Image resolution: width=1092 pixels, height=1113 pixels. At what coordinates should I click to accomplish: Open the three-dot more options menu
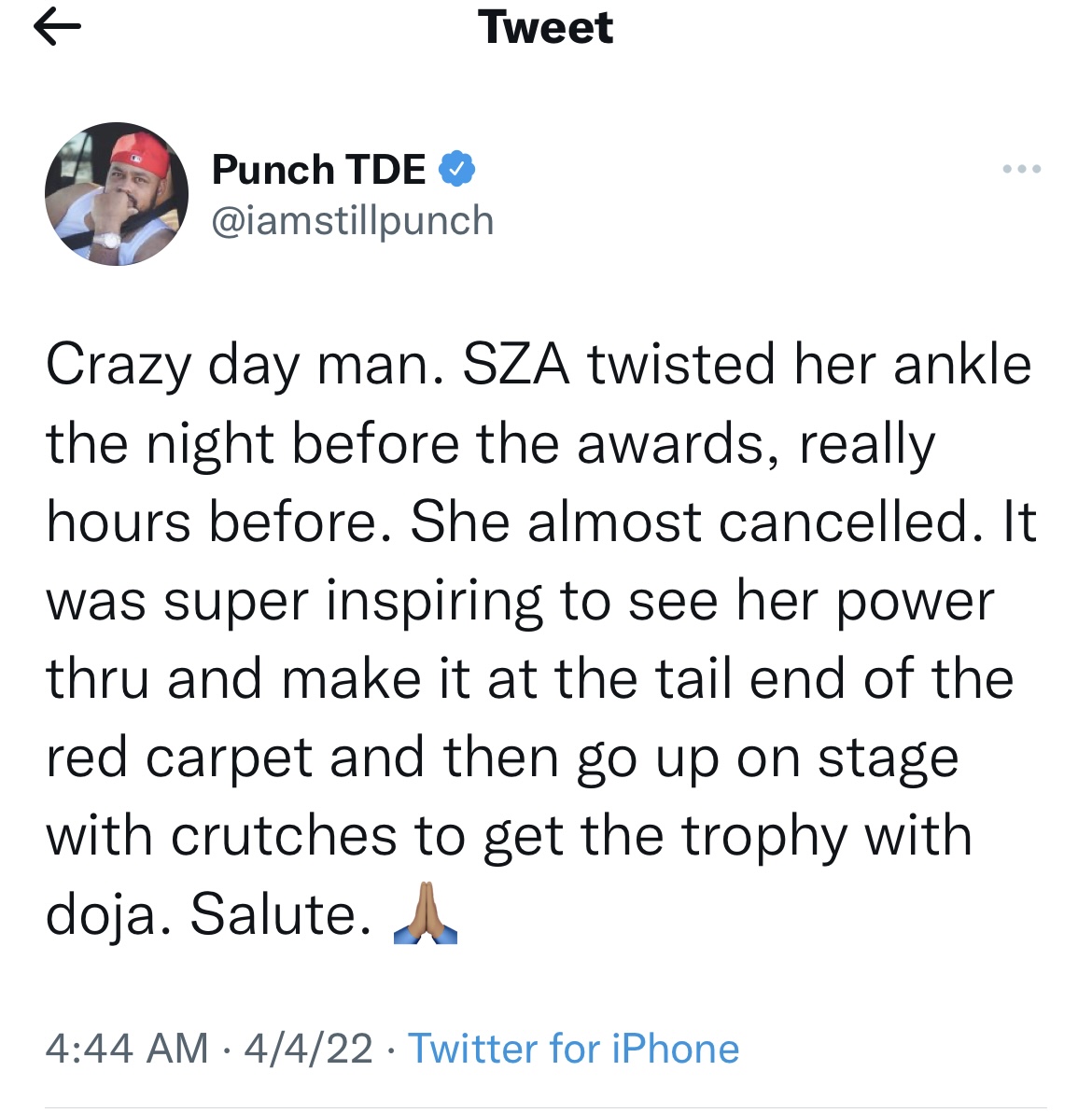[x=1021, y=169]
